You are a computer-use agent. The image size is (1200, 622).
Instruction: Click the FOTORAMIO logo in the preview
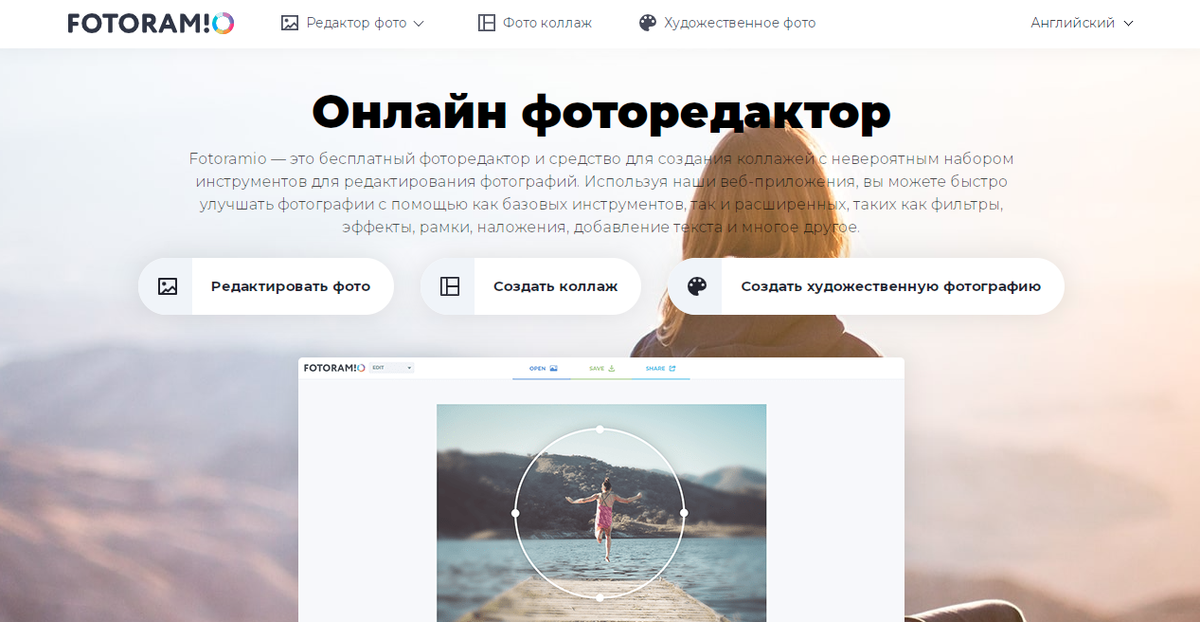pyautogui.click(x=334, y=368)
